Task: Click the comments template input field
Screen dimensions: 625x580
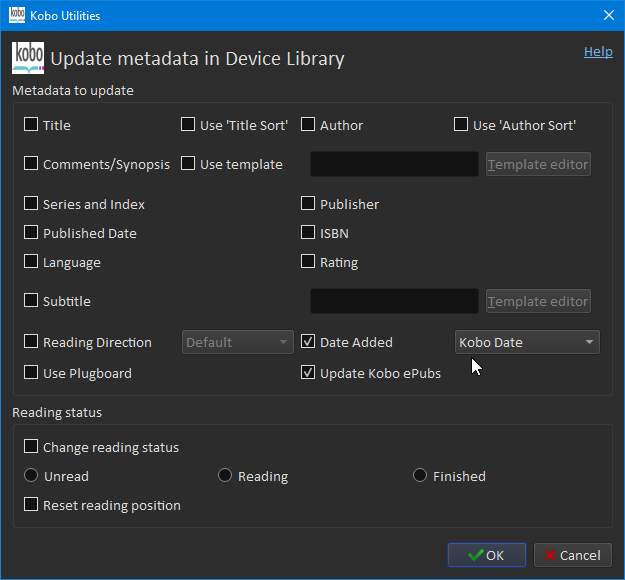Action: pyautogui.click(x=394, y=164)
